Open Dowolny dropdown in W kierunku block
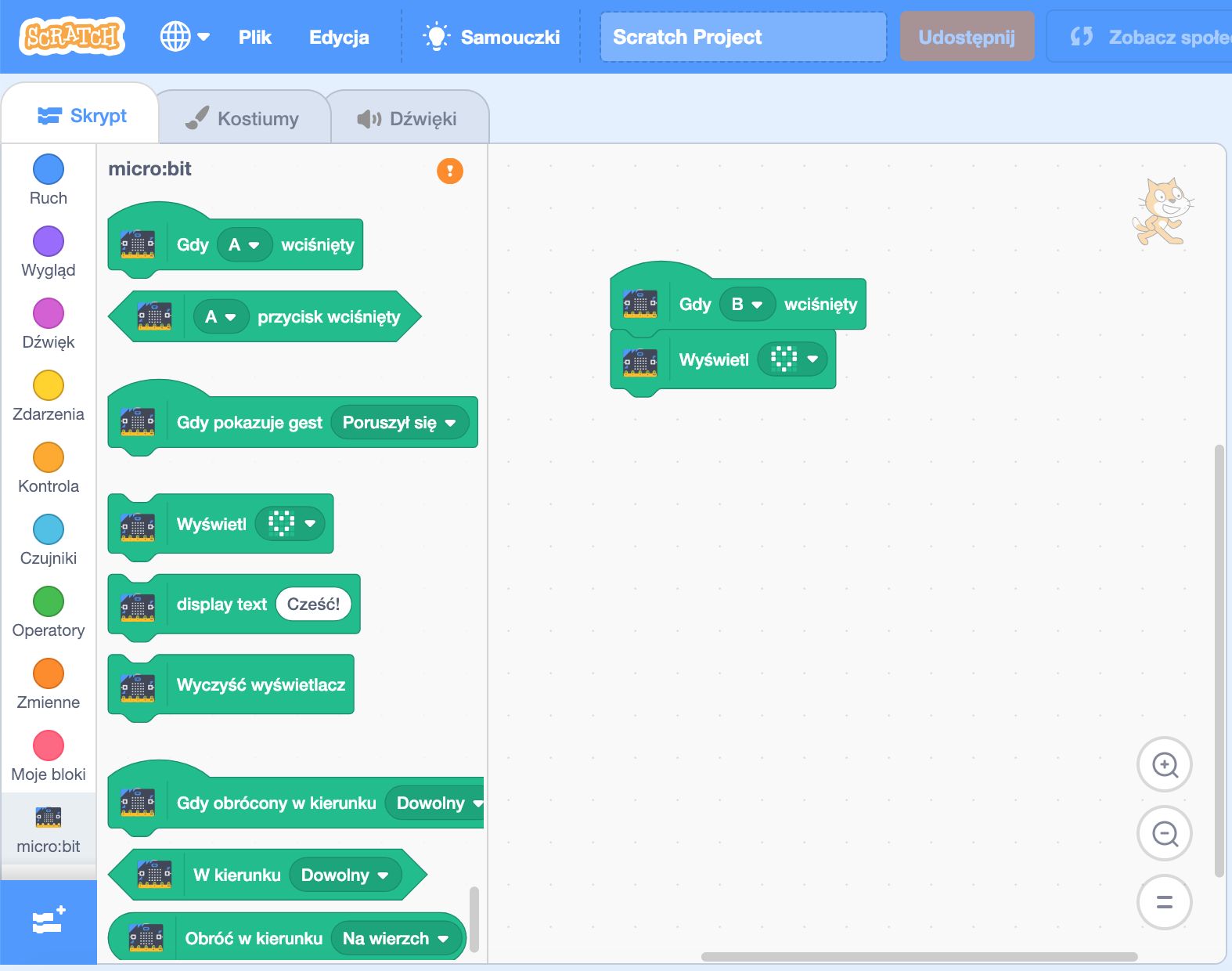This screenshot has width=1232, height=971. (x=344, y=875)
